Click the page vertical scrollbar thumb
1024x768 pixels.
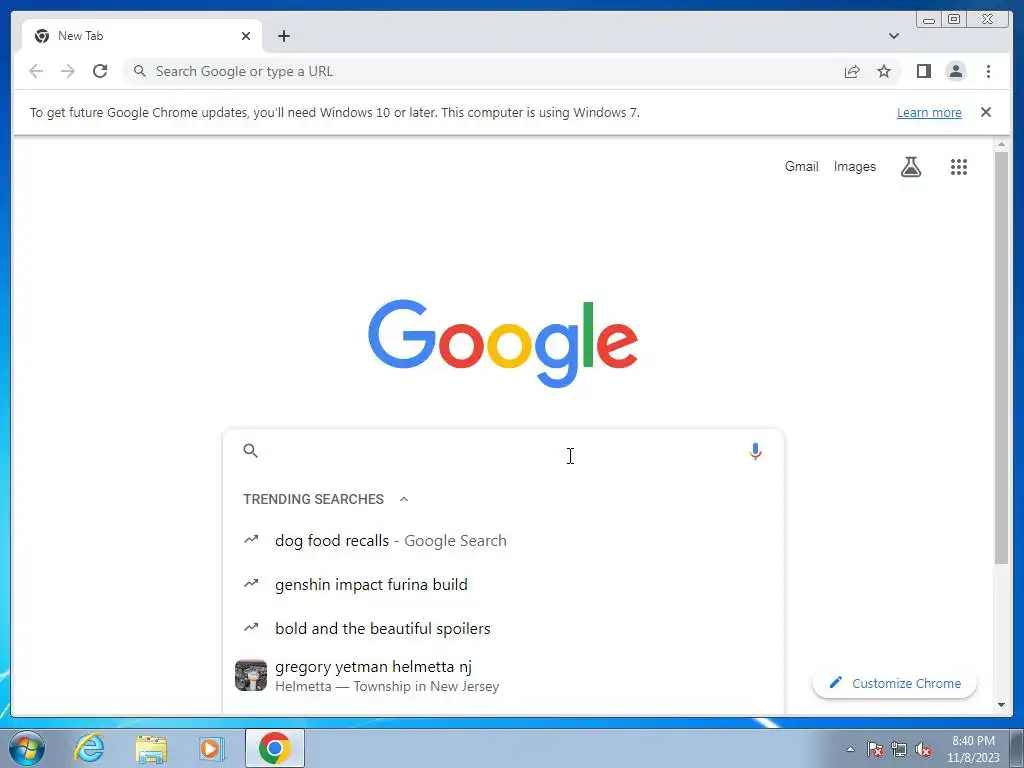coord(1001,357)
